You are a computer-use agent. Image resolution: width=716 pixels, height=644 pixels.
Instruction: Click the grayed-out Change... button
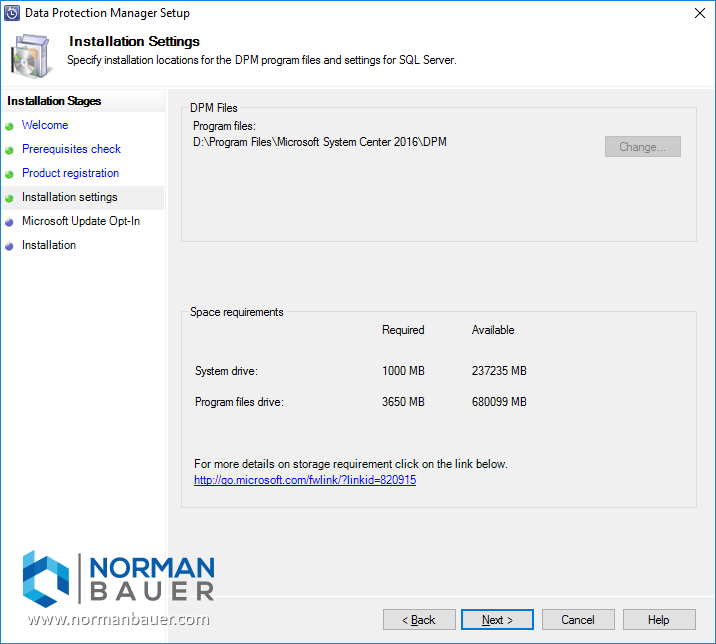click(642, 147)
